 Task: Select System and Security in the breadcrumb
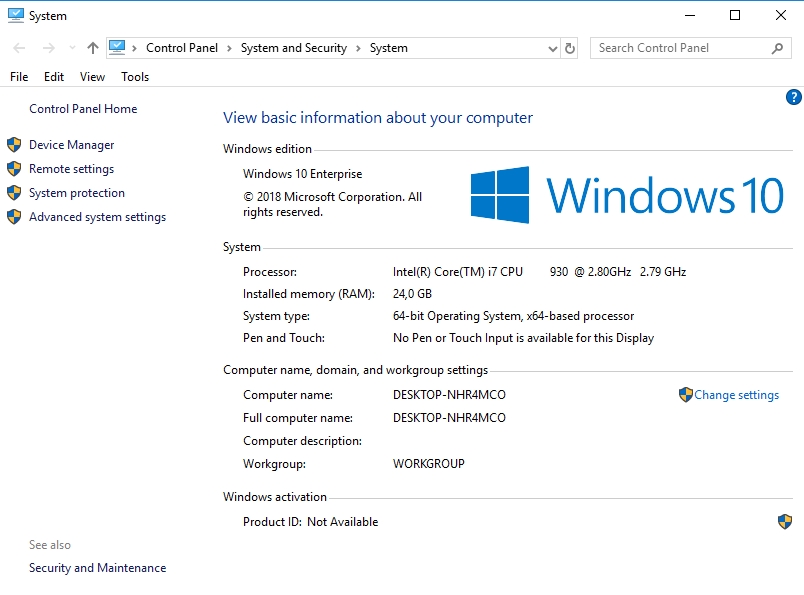click(x=294, y=48)
